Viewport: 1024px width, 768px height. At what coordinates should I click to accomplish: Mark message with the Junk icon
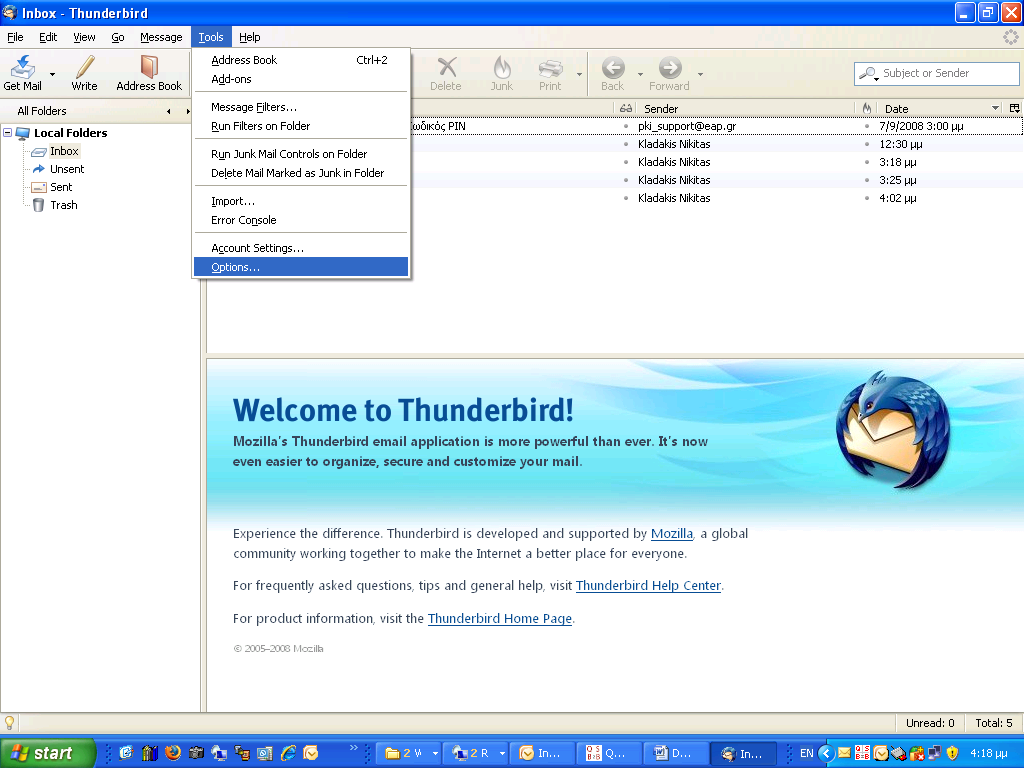pyautogui.click(x=502, y=66)
